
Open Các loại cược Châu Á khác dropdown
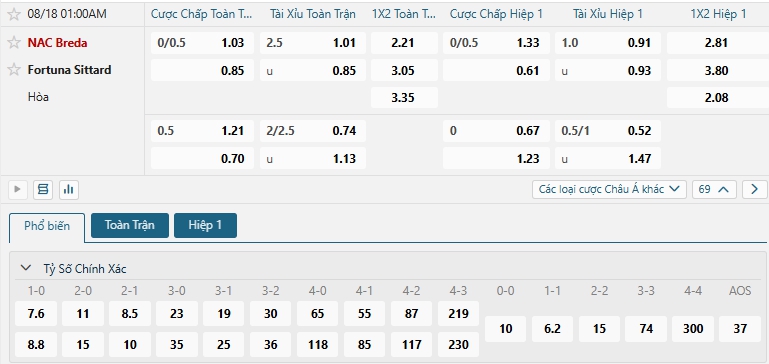click(x=609, y=189)
